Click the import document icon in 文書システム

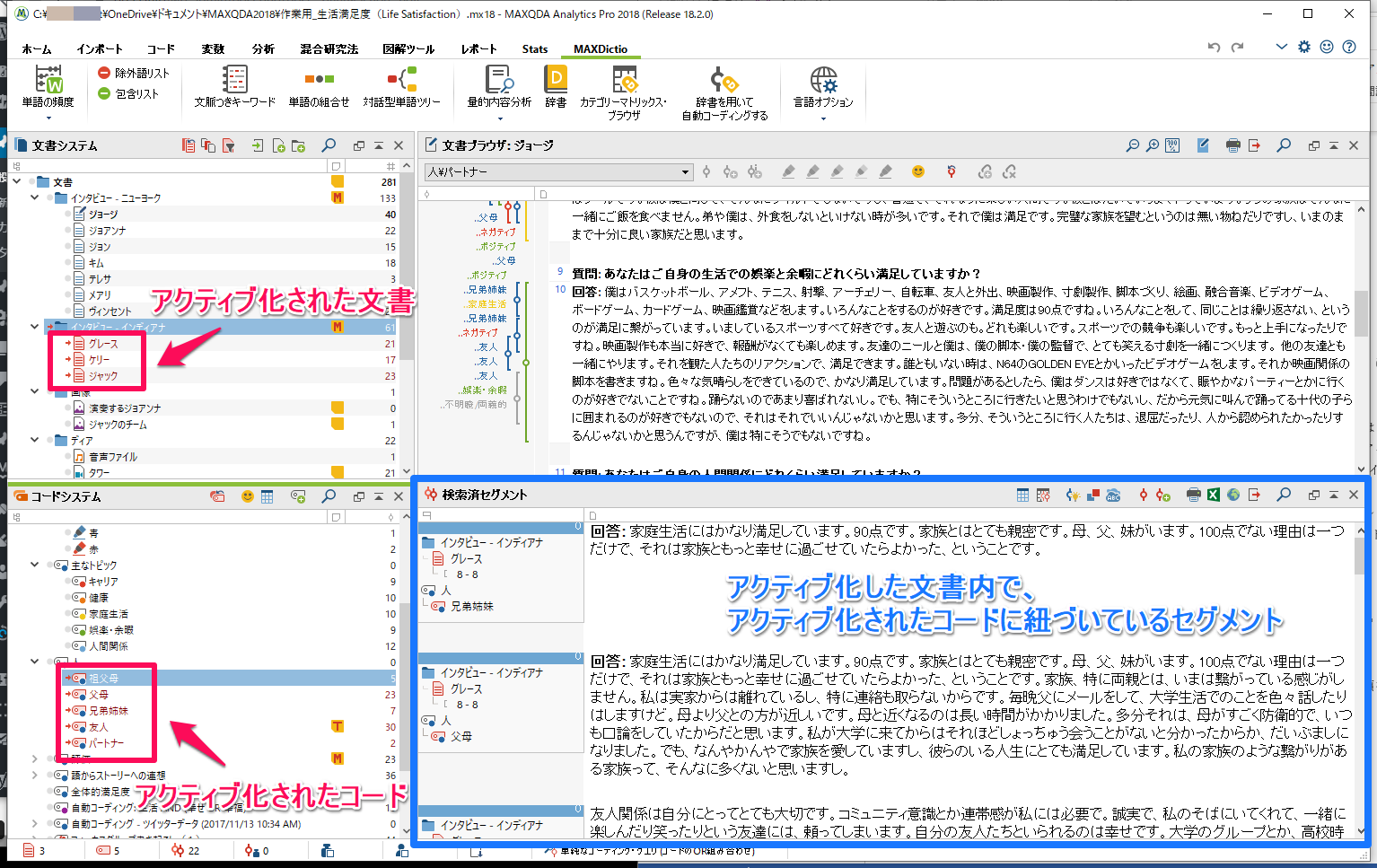pyautogui.click(x=258, y=145)
